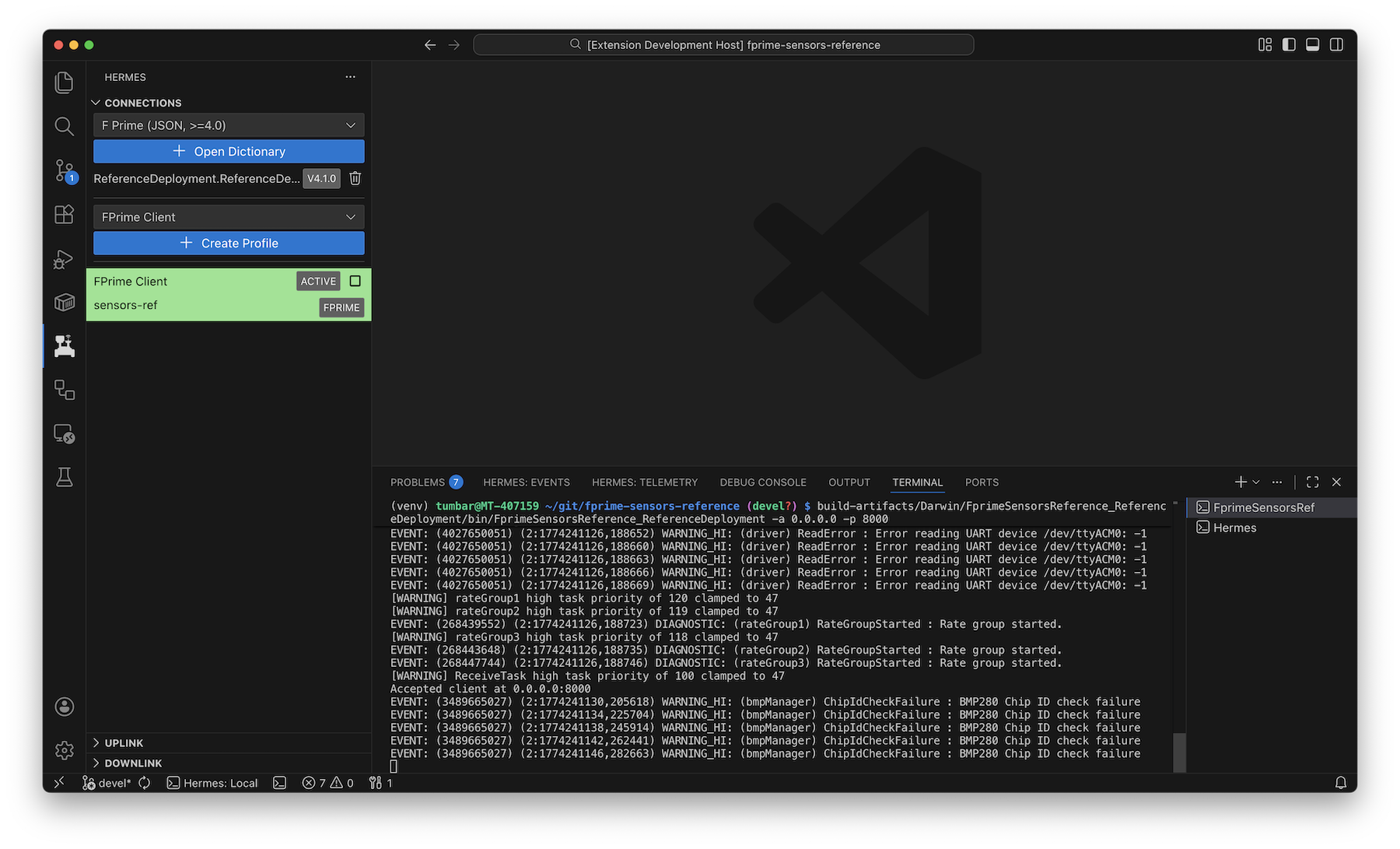Viewport: 1400px width, 849px height.
Task: Click the Create Profile button
Action: tap(229, 244)
